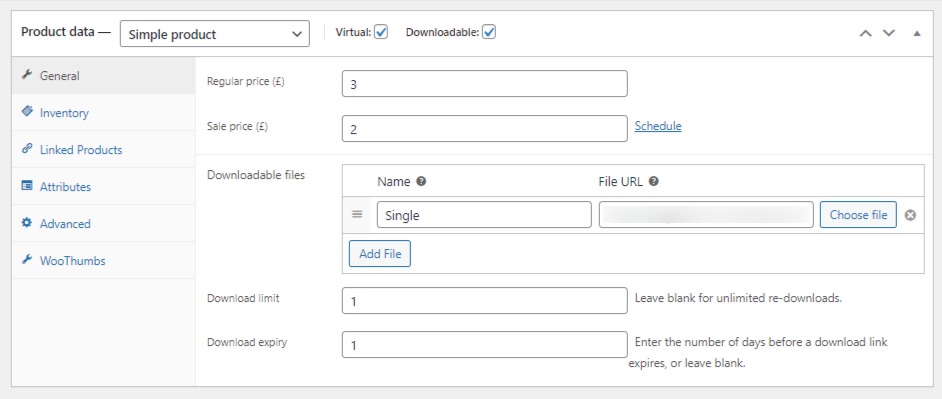Focus the Sale price field
Image resolution: width=942 pixels, height=399 pixels.
coord(485,129)
